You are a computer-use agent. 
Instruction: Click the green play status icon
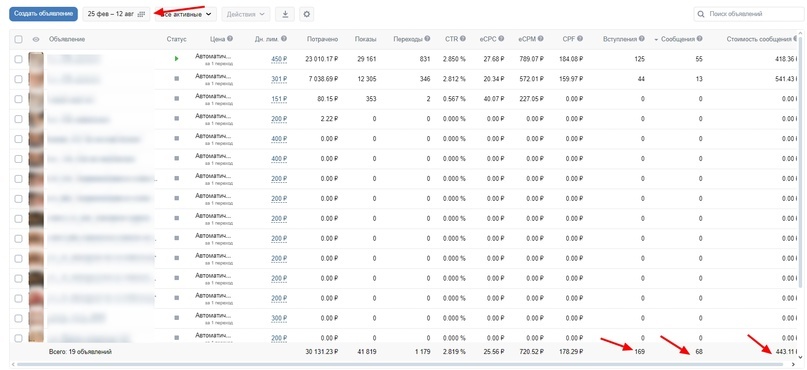(177, 59)
